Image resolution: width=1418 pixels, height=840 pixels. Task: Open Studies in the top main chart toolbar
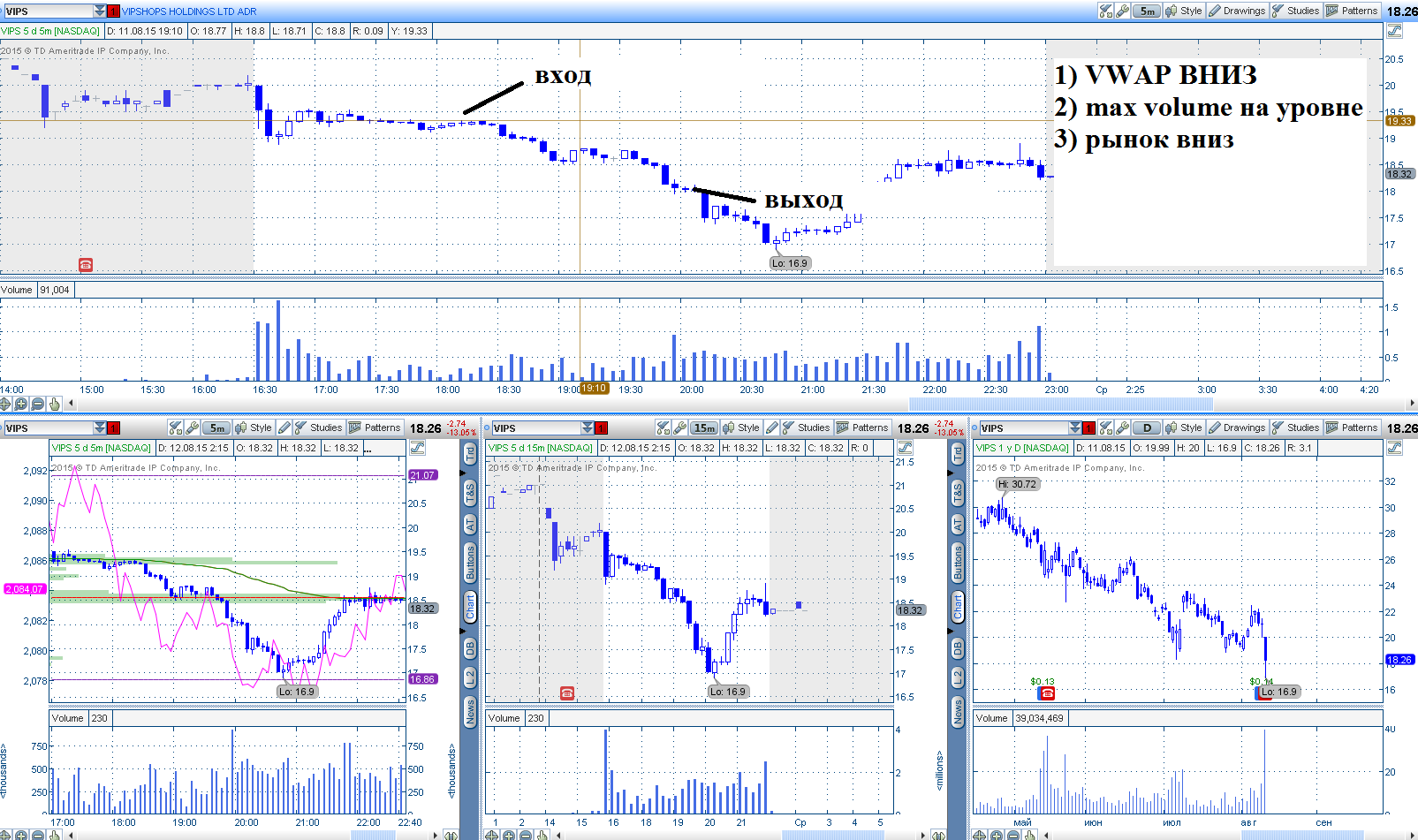(1295, 11)
